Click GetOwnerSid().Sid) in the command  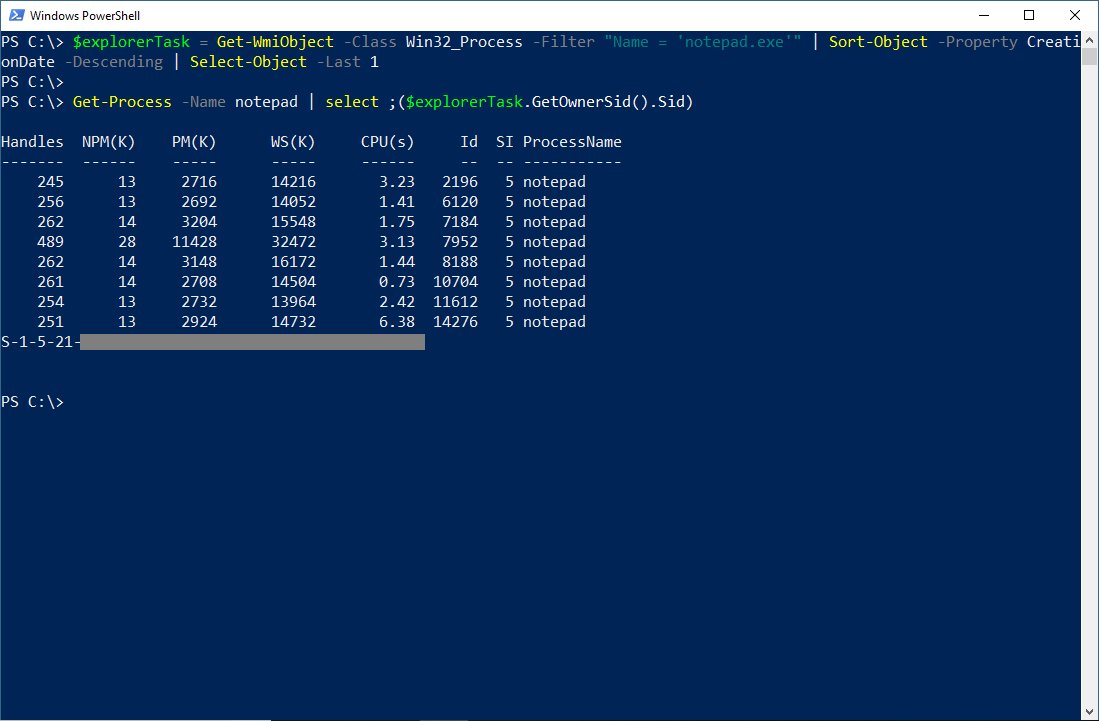tap(613, 102)
